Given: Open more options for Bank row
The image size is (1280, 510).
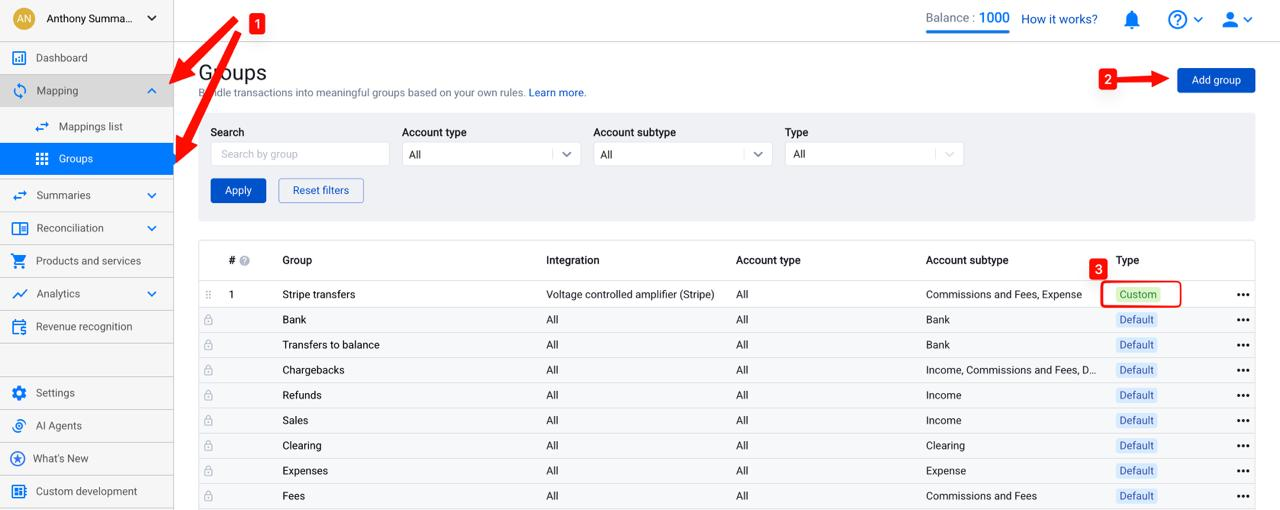Looking at the screenshot, I should coord(1243,320).
